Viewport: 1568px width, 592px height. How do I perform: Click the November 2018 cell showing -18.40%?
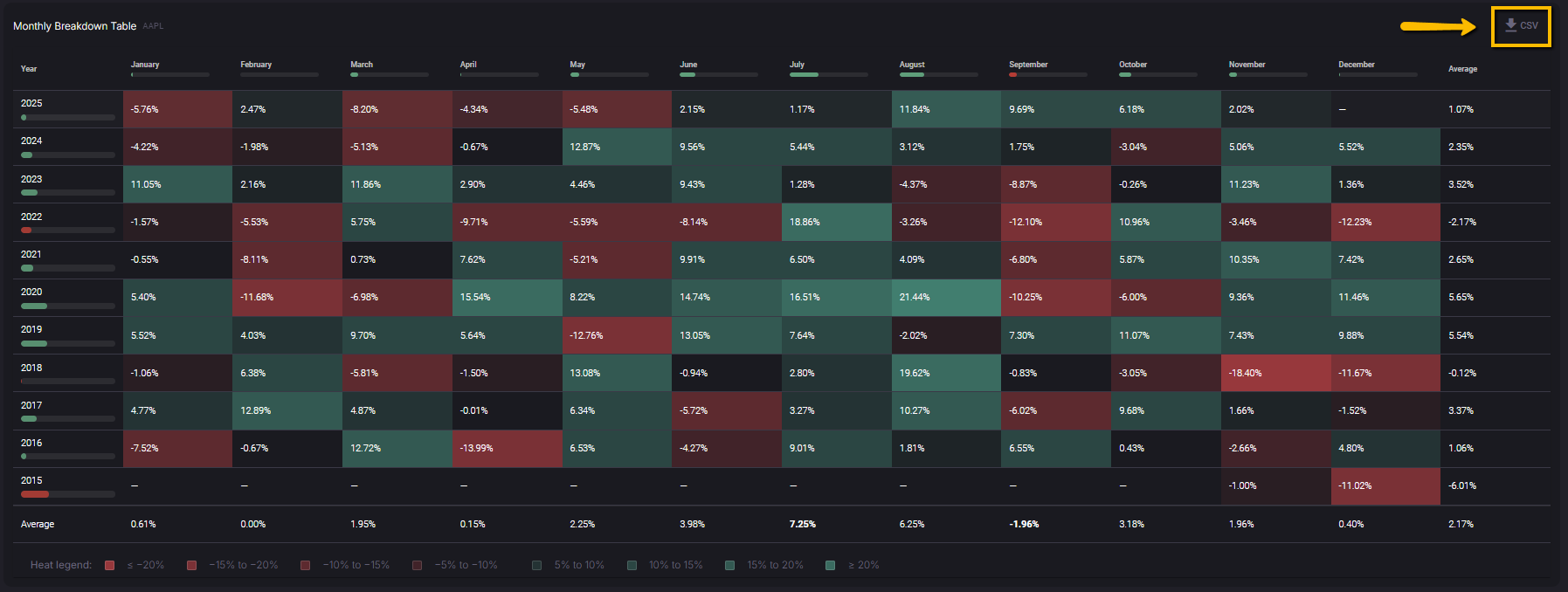point(1275,373)
